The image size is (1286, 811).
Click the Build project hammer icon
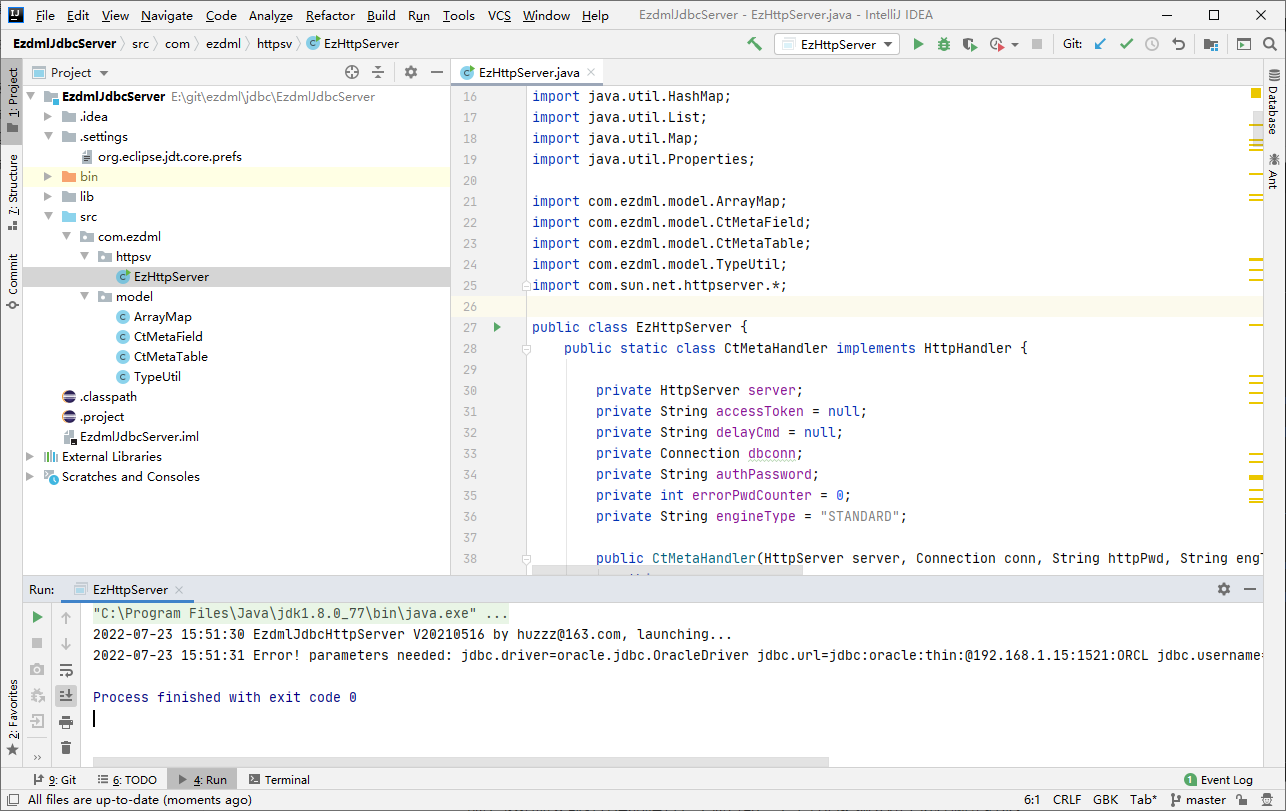point(755,44)
